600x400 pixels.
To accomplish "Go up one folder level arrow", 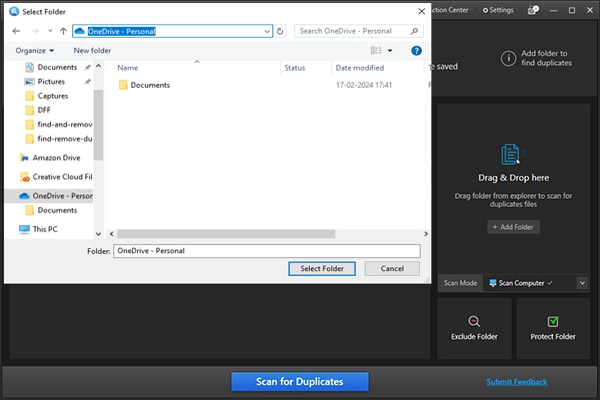I will [x=64, y=31].
